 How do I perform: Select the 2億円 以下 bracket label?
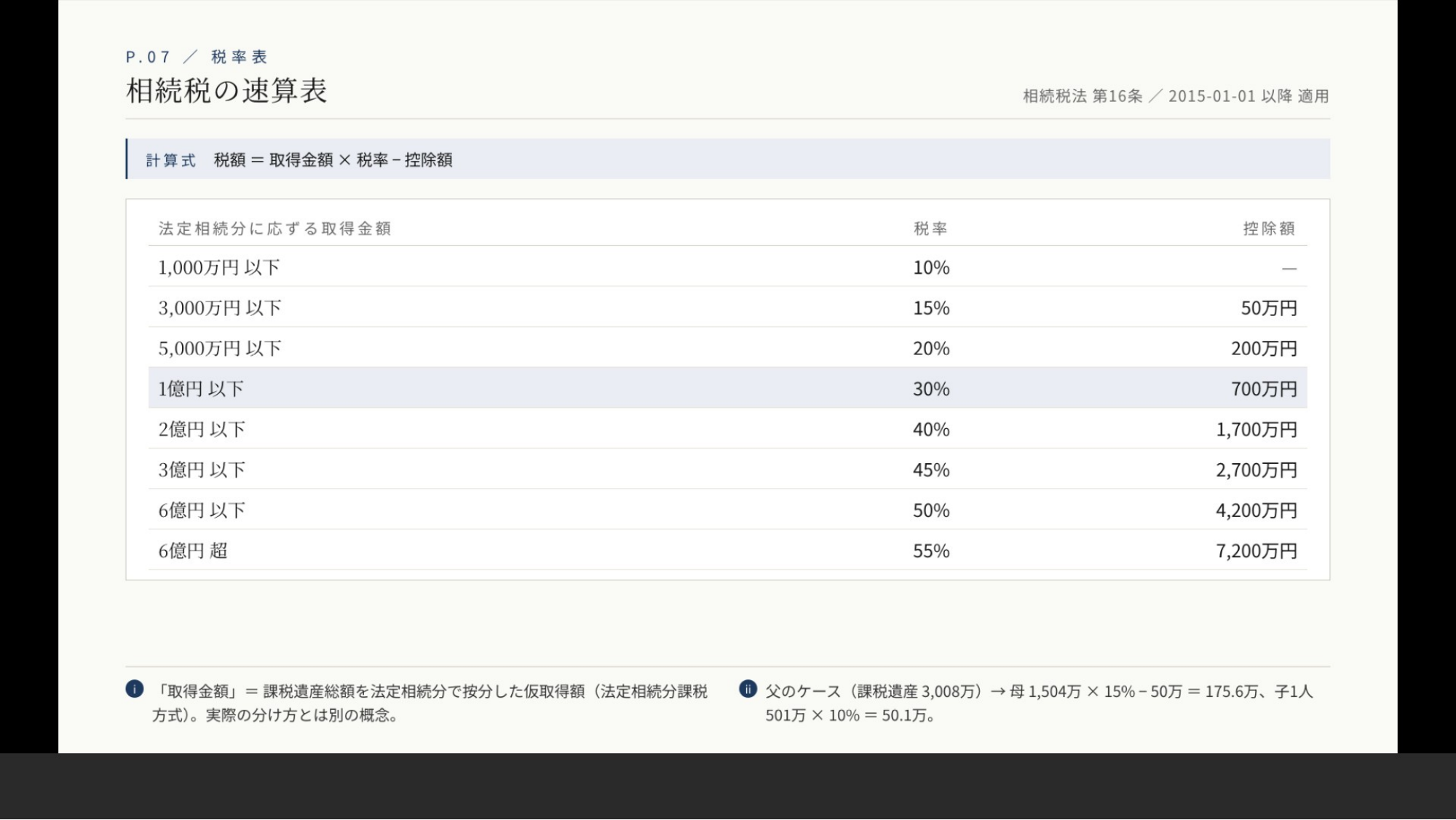[x=202, y=430]
